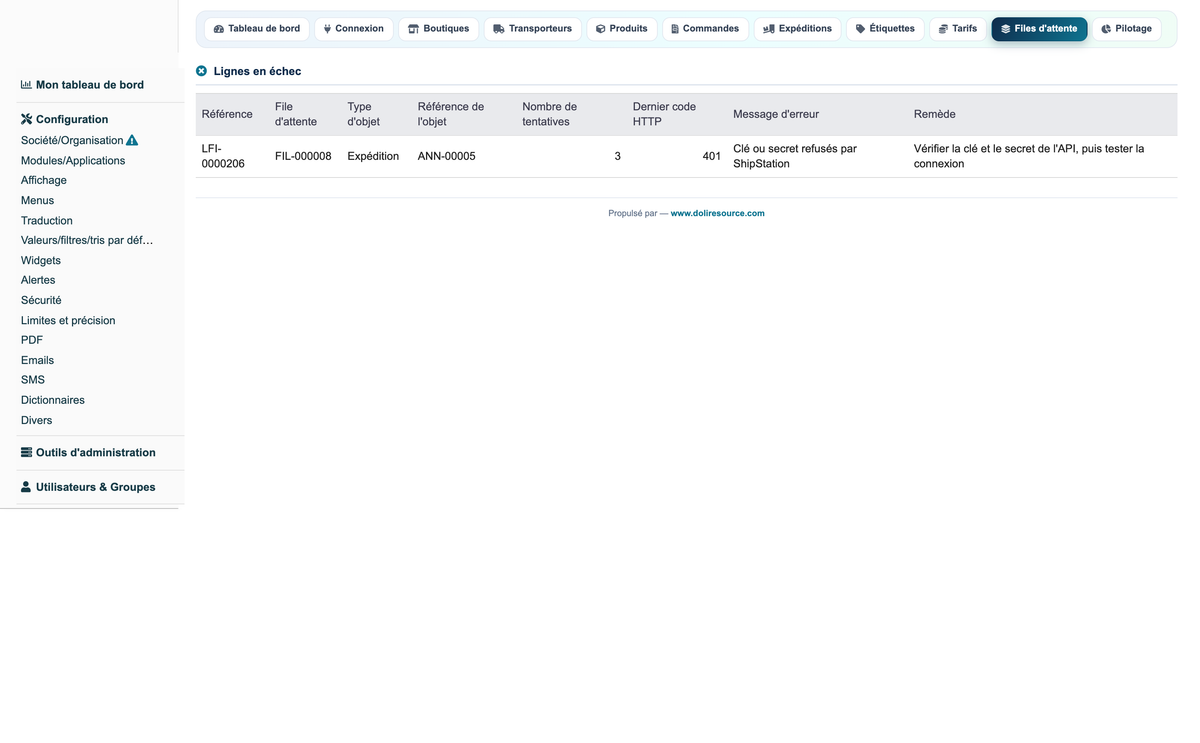Select Menus in the Configuration sidebar

38,200
